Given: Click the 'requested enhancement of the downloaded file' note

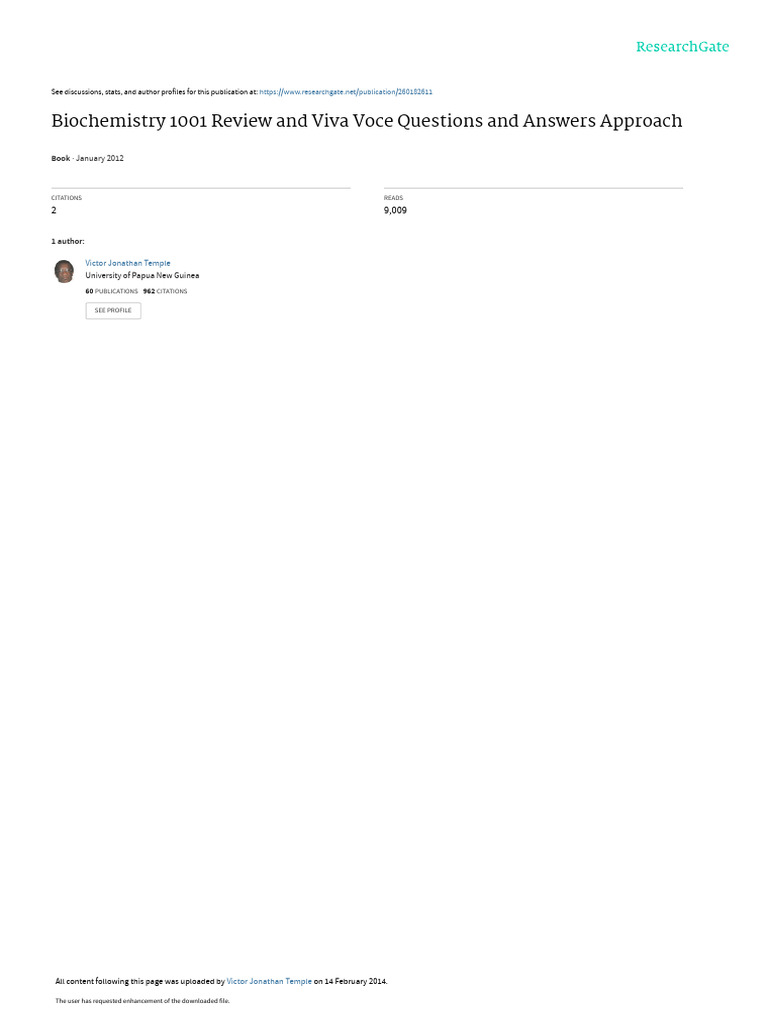Looking at the screenshot, I should point(142,1000).
